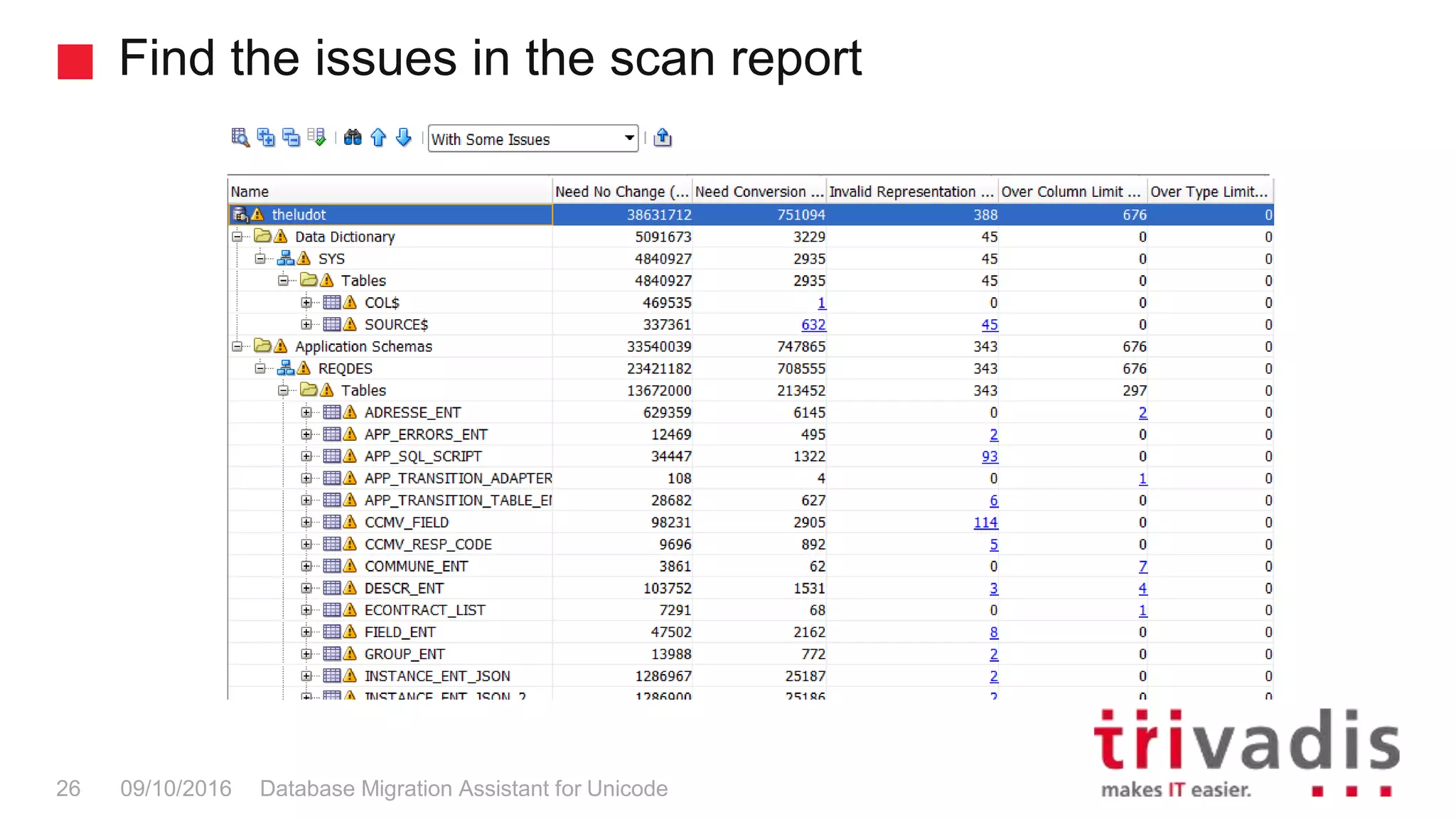Select the CCMV_RESP_CODE row label
The width and height of the screenshot is (1456, 819).
coord(428,544)
